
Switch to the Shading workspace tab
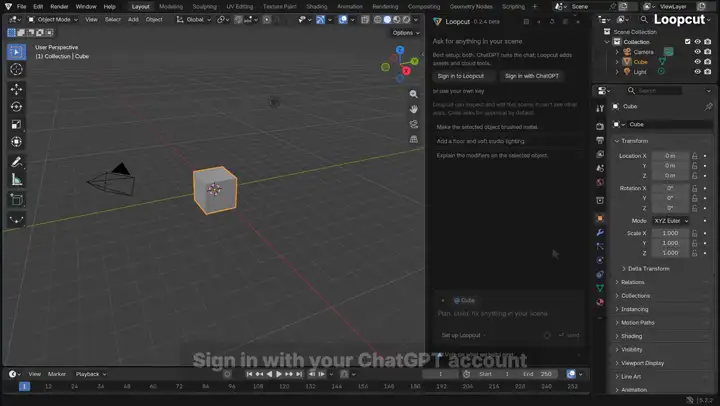[316, 6]
